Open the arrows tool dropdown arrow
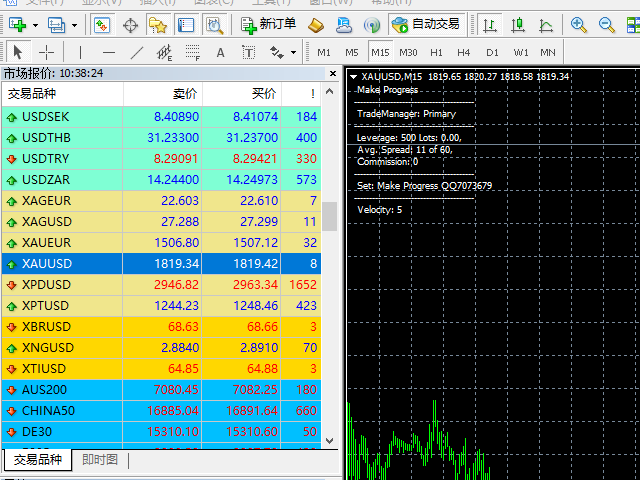The height and width of the screenshot is (480, 640). (x=293, y=52)
